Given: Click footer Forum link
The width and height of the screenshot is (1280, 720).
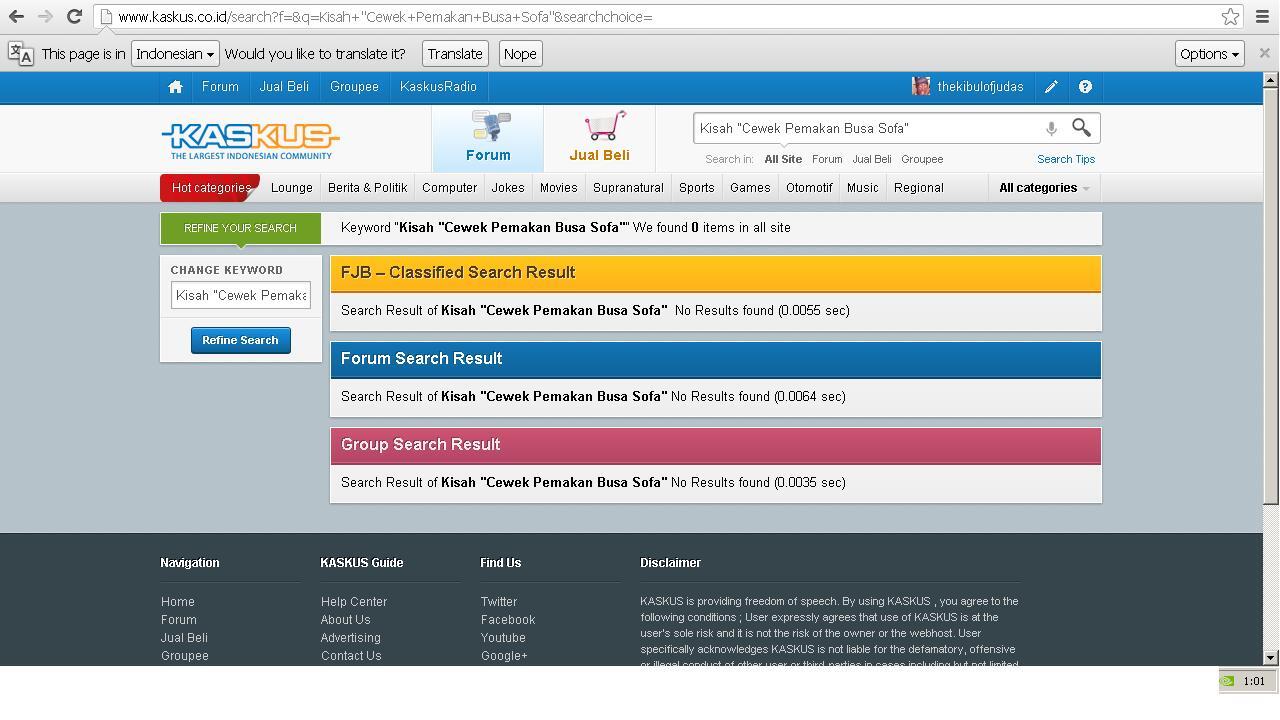Looking at the screenshot, I should tap(179, 620).
